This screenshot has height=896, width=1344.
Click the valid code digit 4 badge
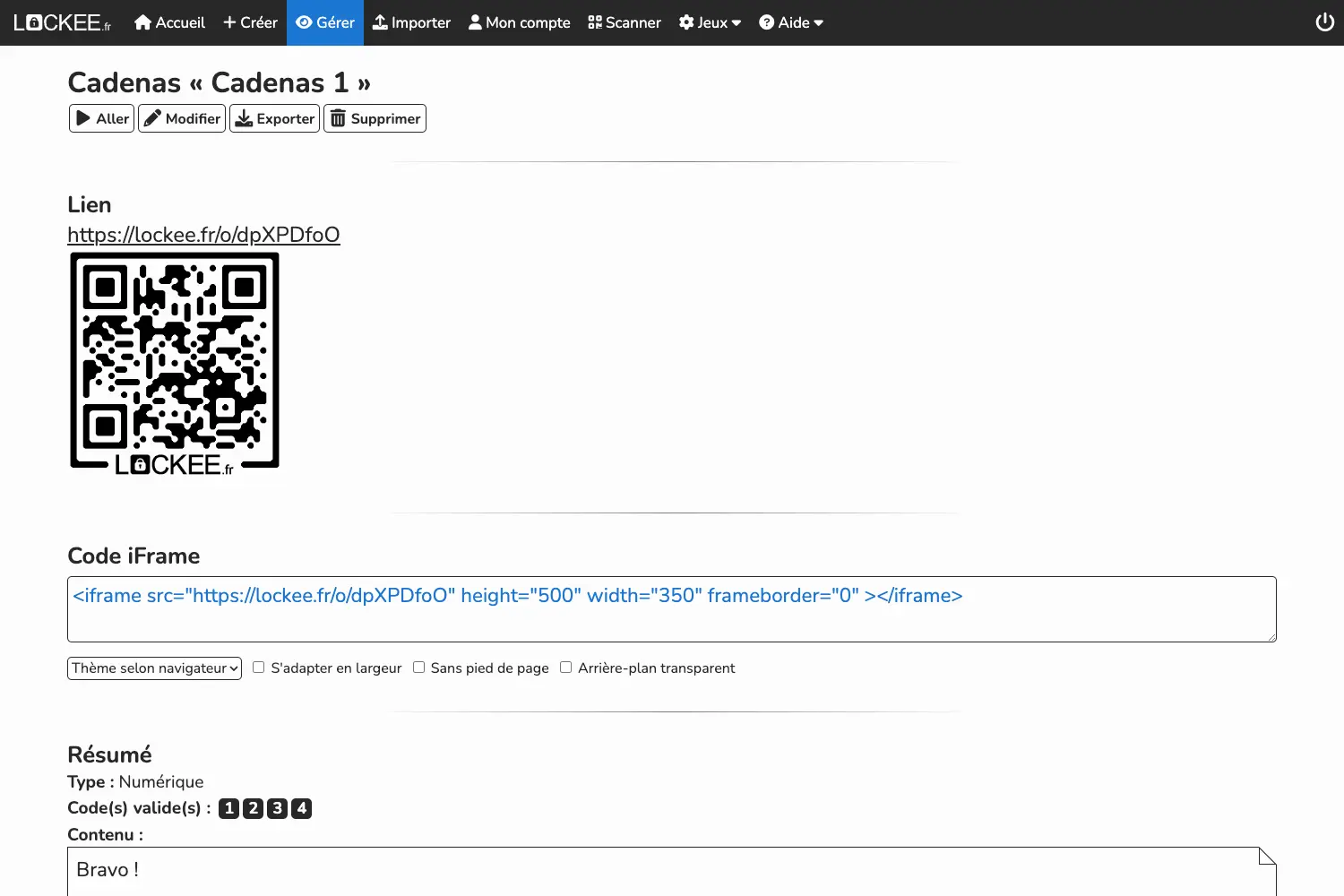[302, 808]
